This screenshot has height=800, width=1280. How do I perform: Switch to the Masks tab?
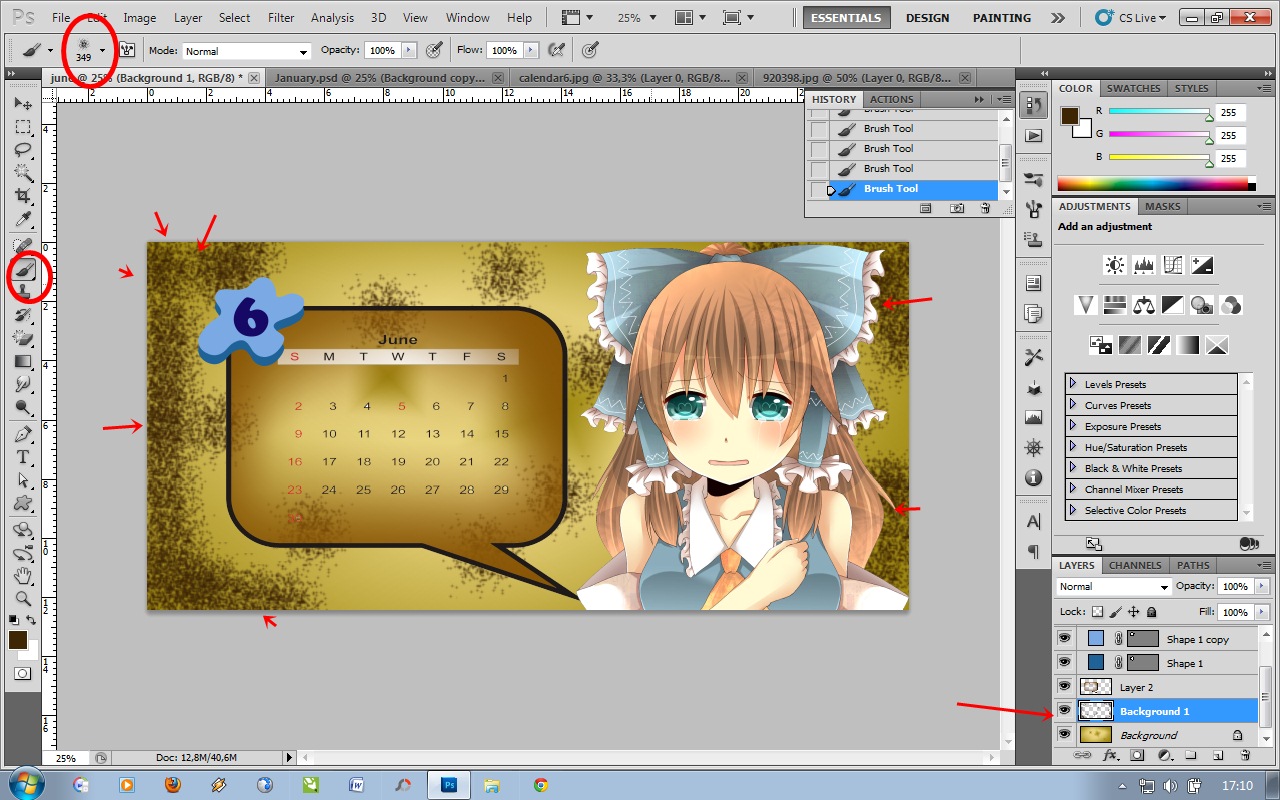tap(1162, 206)
